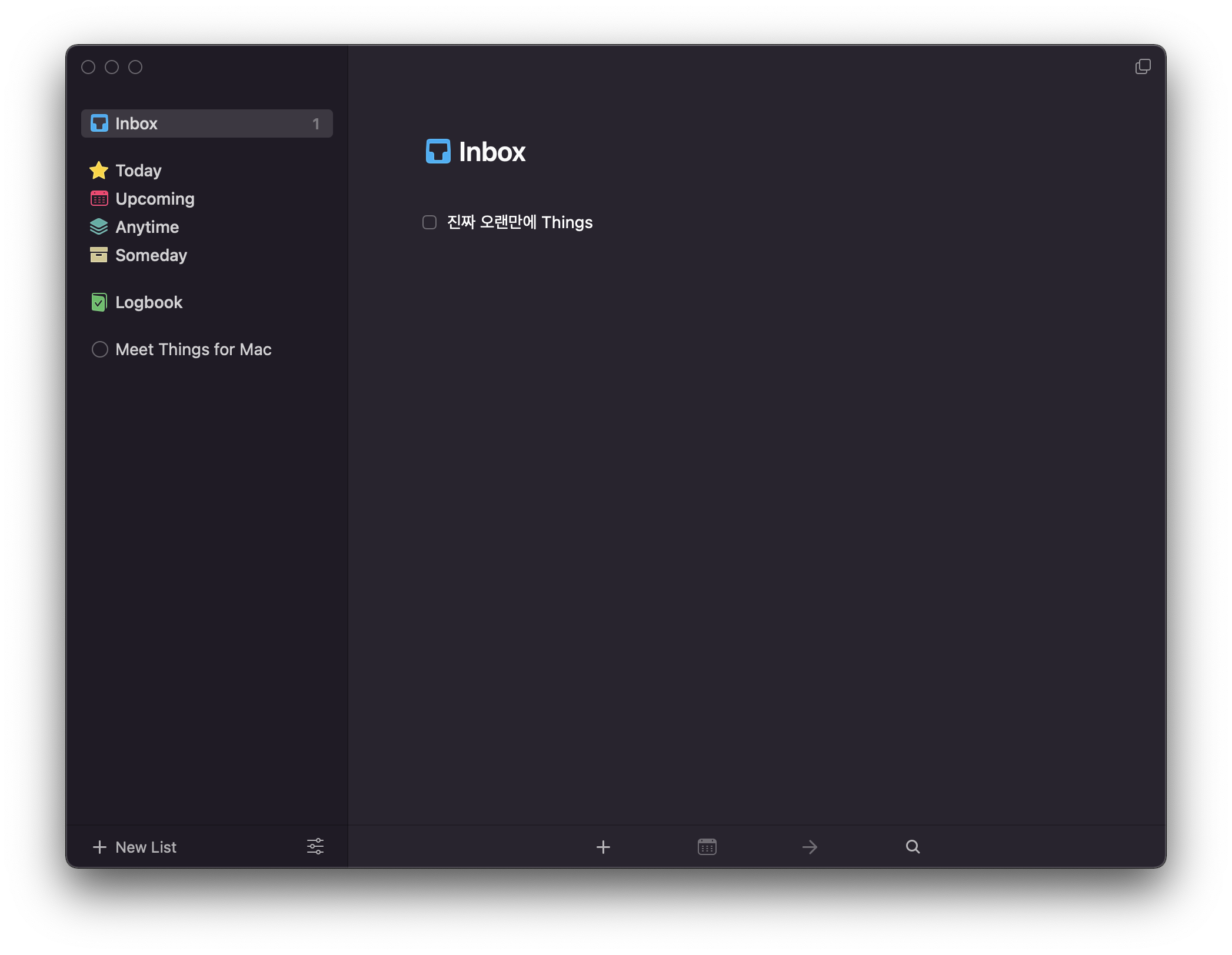The height and width of the screenshot is (955, 1232).
Task: Click the yellow star Today icon
Action: tap(99, 171)
